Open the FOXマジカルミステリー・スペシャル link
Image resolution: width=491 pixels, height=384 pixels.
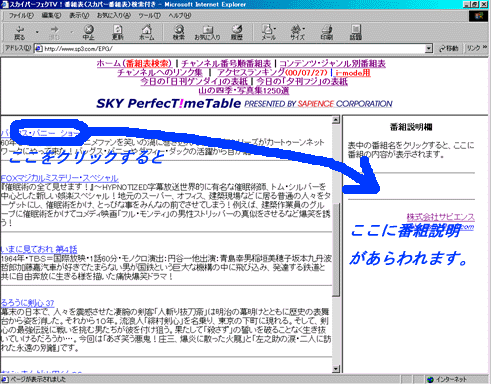pyautogui.click(x=59, y=178)
